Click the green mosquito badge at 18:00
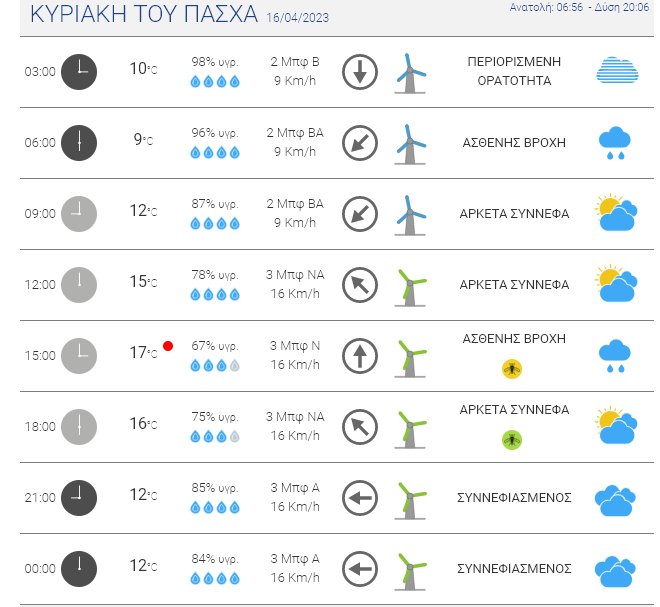Viewport: 660px width, 607px height. (x=512, y=440)
